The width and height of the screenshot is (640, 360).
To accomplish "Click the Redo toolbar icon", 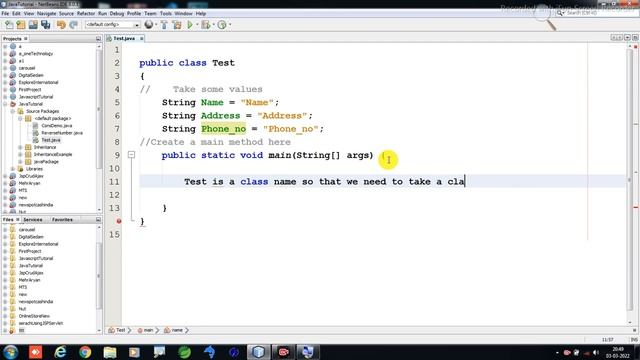I will [x=73, y=25].
